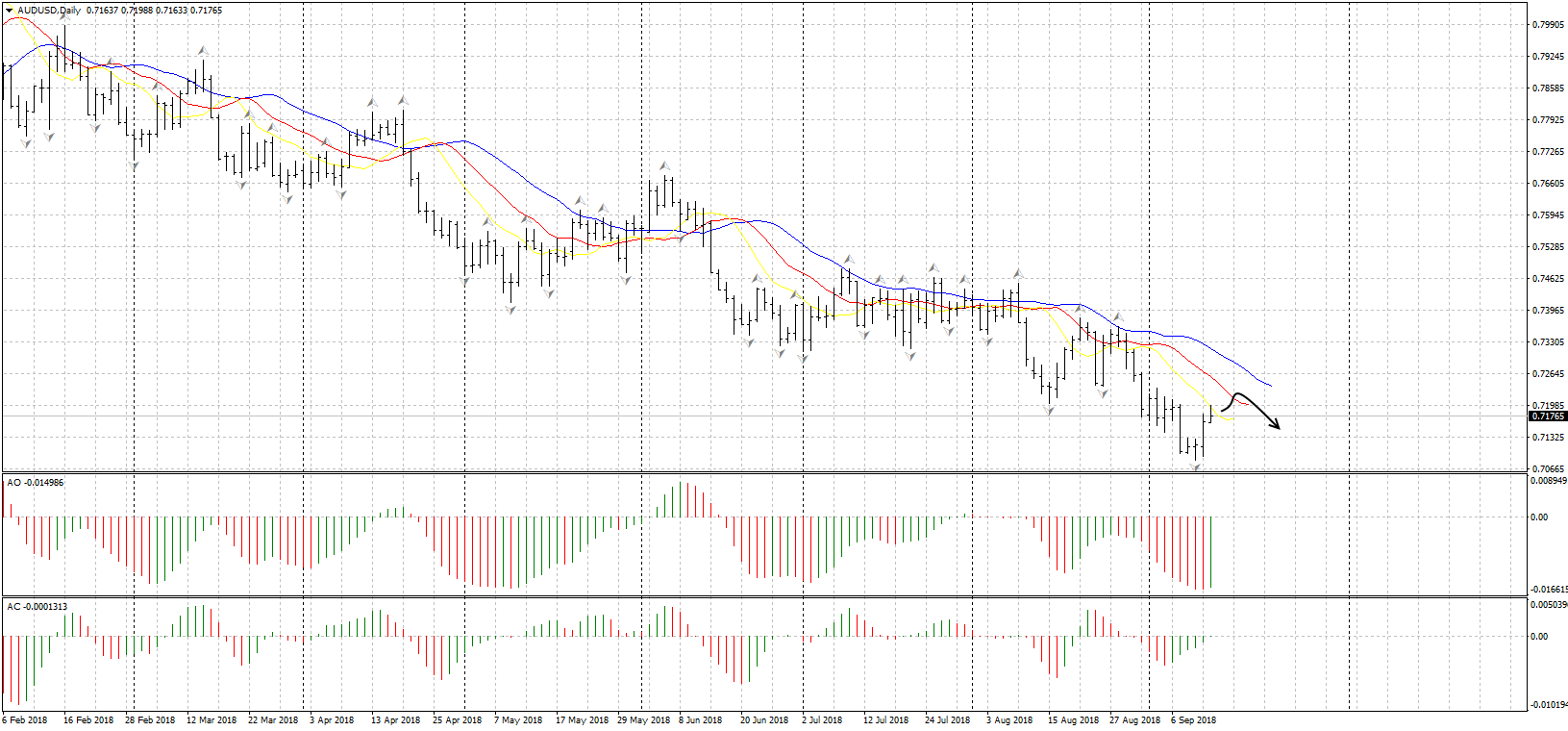
Task: Open the dropdown triangle beside AUDUSD,Daily
Action: [x=9, y=11]
